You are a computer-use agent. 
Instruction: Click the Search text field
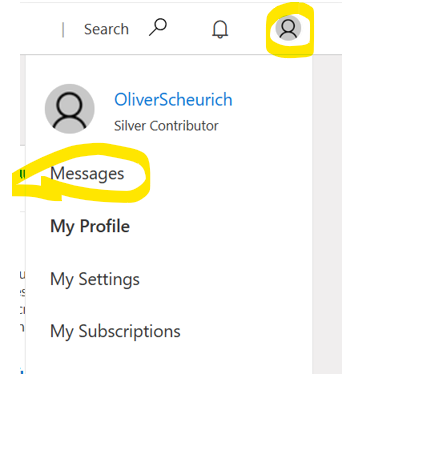coord(106,29)
